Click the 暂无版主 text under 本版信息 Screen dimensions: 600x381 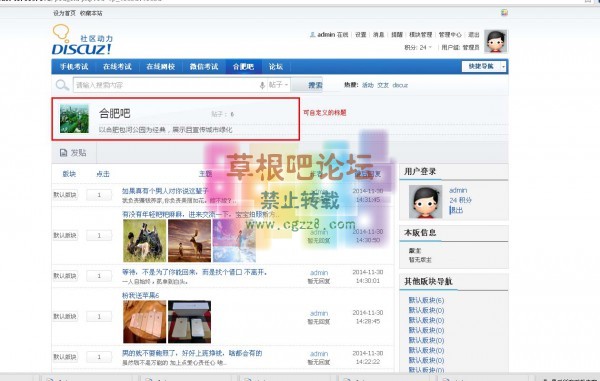pos(420,260)
